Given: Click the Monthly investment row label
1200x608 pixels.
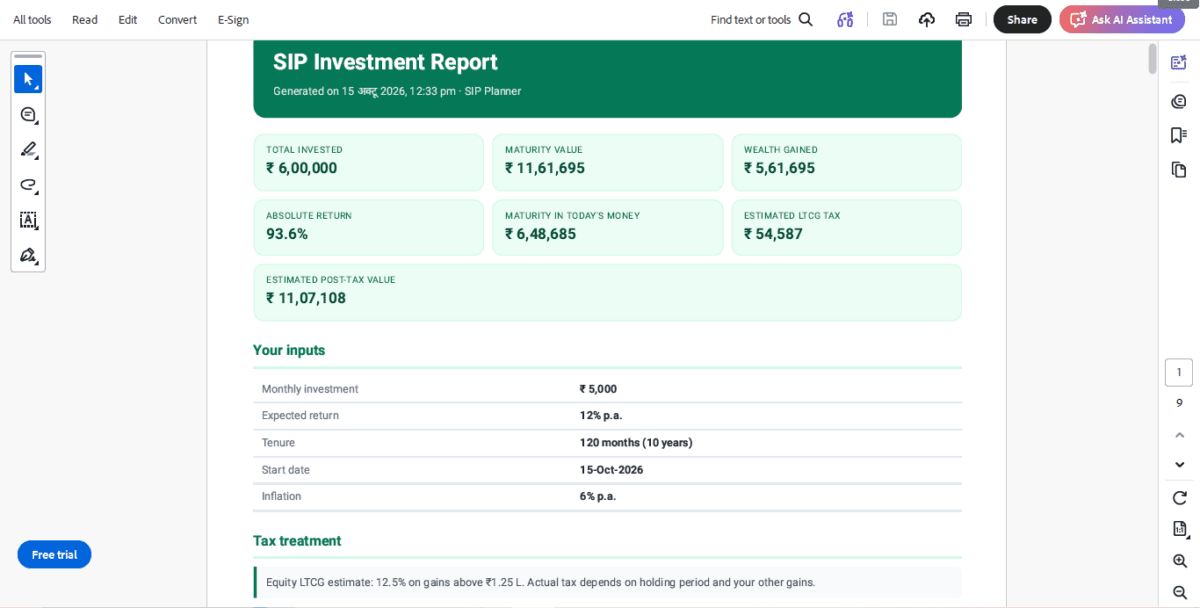Looking at the screenshot, I should (x=310, y=389).
